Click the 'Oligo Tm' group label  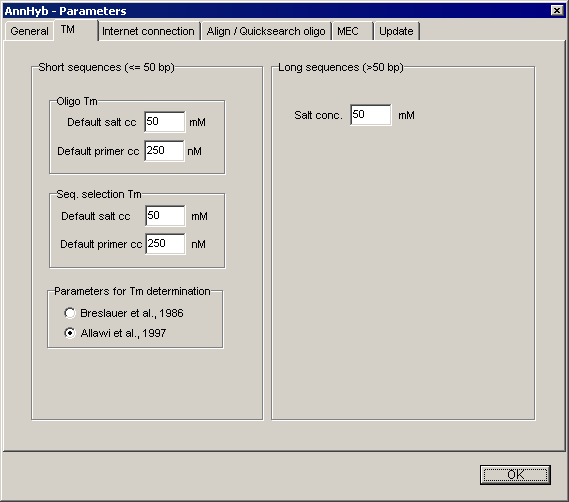point(77,101)
